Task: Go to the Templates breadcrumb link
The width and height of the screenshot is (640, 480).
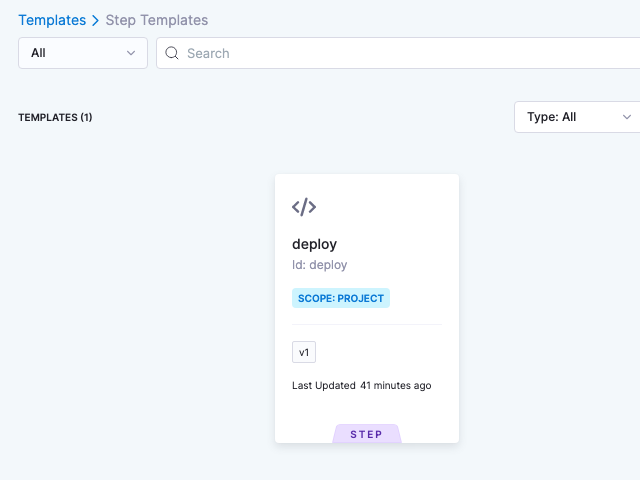Action: coord(52,20)
